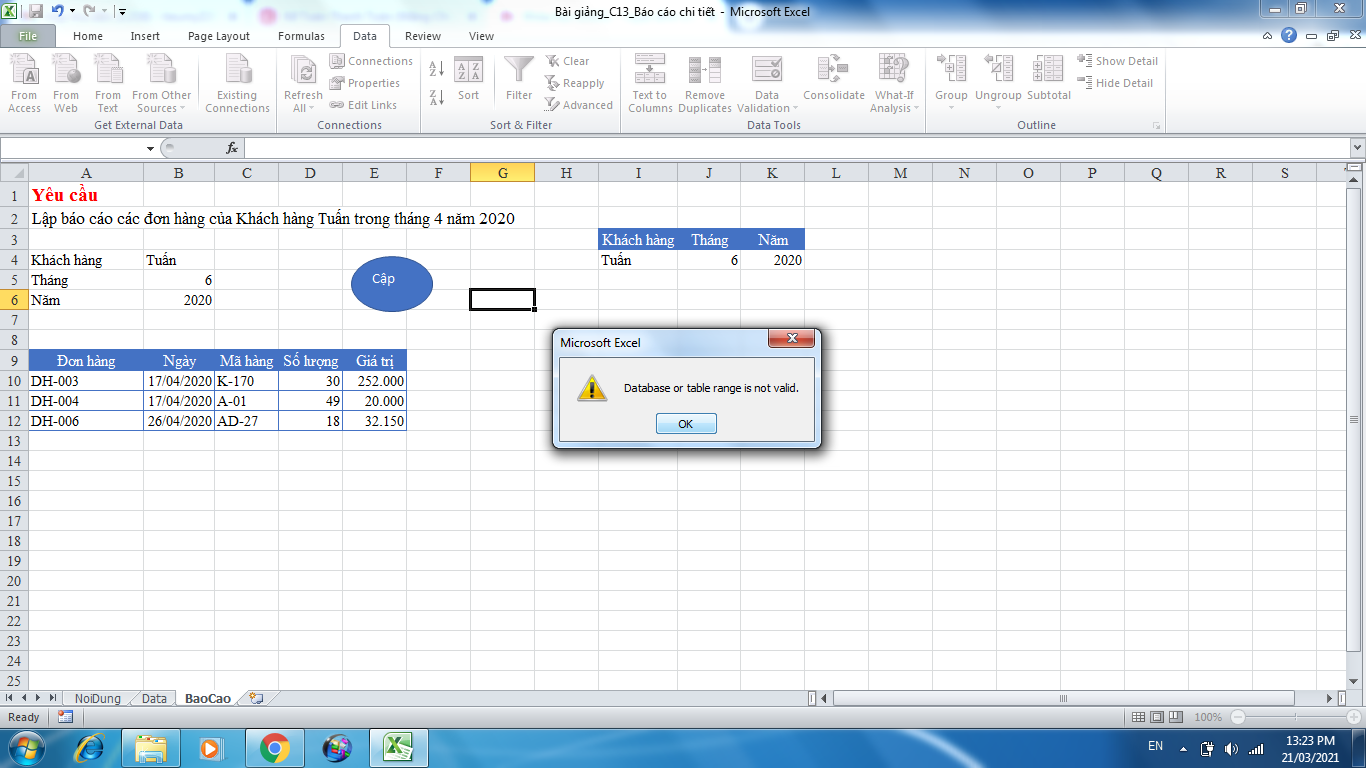The height and width of the screenshot is (768, 1366).
Task: Switch to Page Layout view in status bar
Action: [1157, 717]
